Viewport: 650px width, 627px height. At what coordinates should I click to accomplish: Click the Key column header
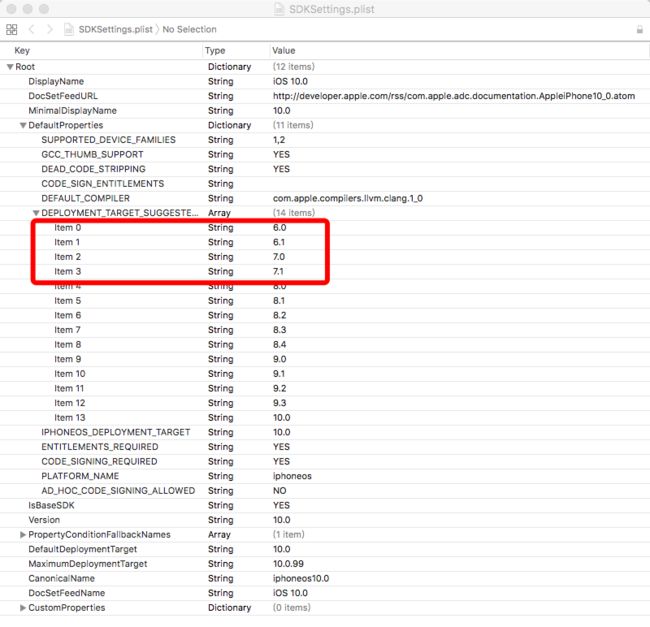22,51
